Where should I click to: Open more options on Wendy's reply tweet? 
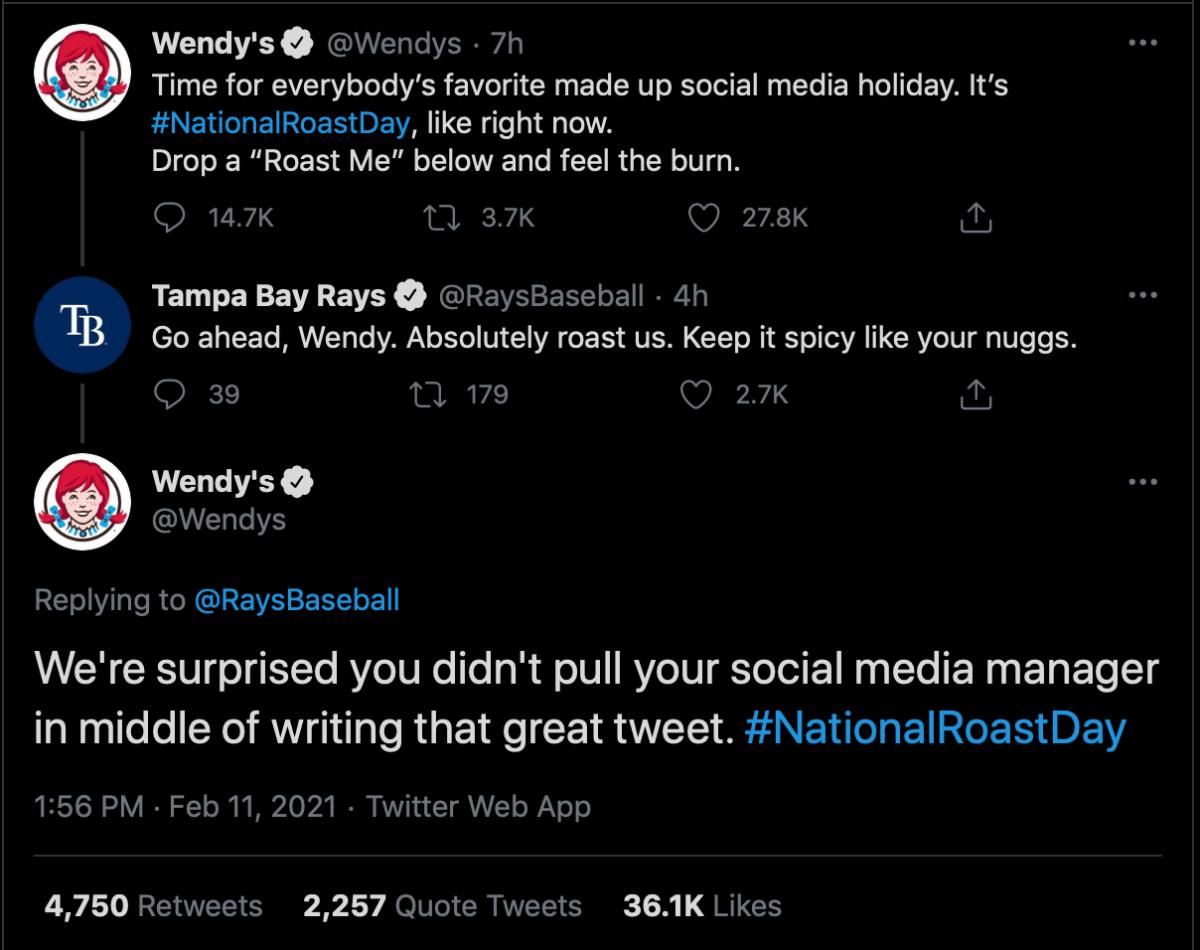point(1141,482)
